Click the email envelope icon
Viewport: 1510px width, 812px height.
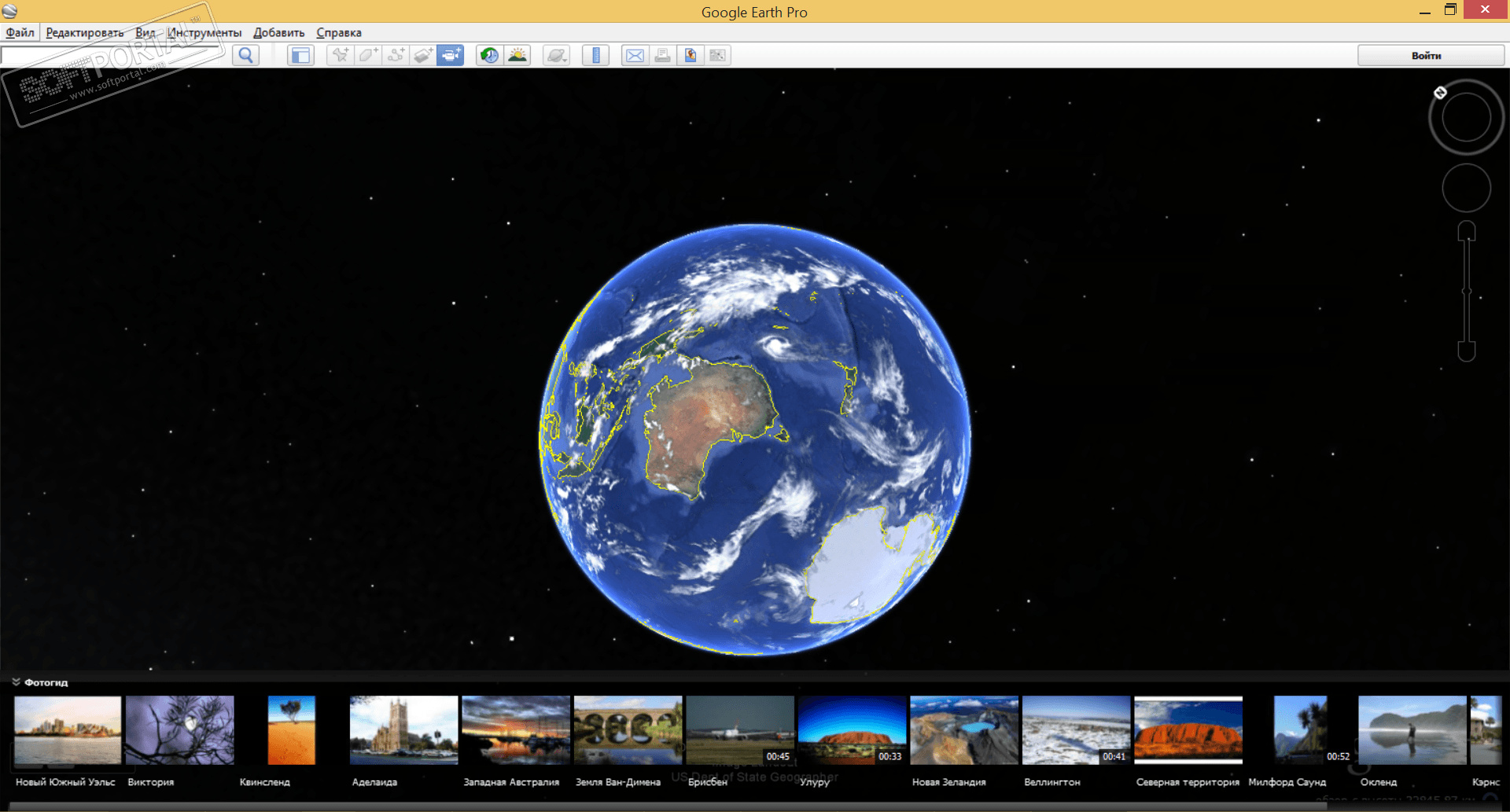tap(635, 55)
